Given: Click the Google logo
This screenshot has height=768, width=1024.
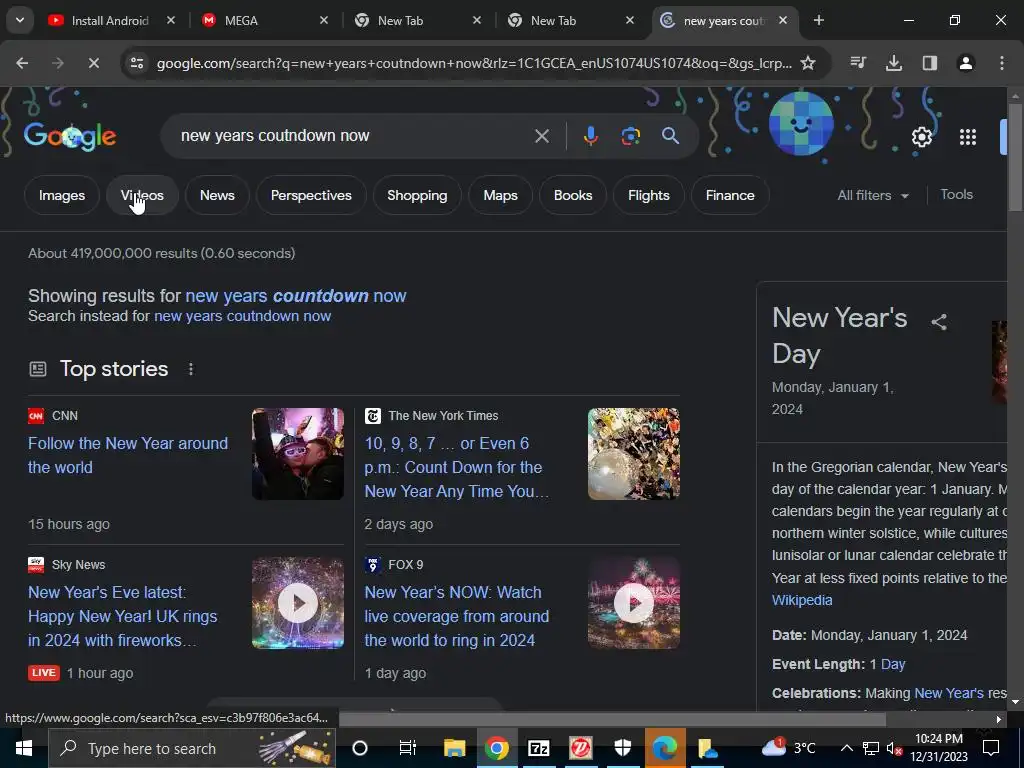Looking at the screenshot, I should coord(70,136).
